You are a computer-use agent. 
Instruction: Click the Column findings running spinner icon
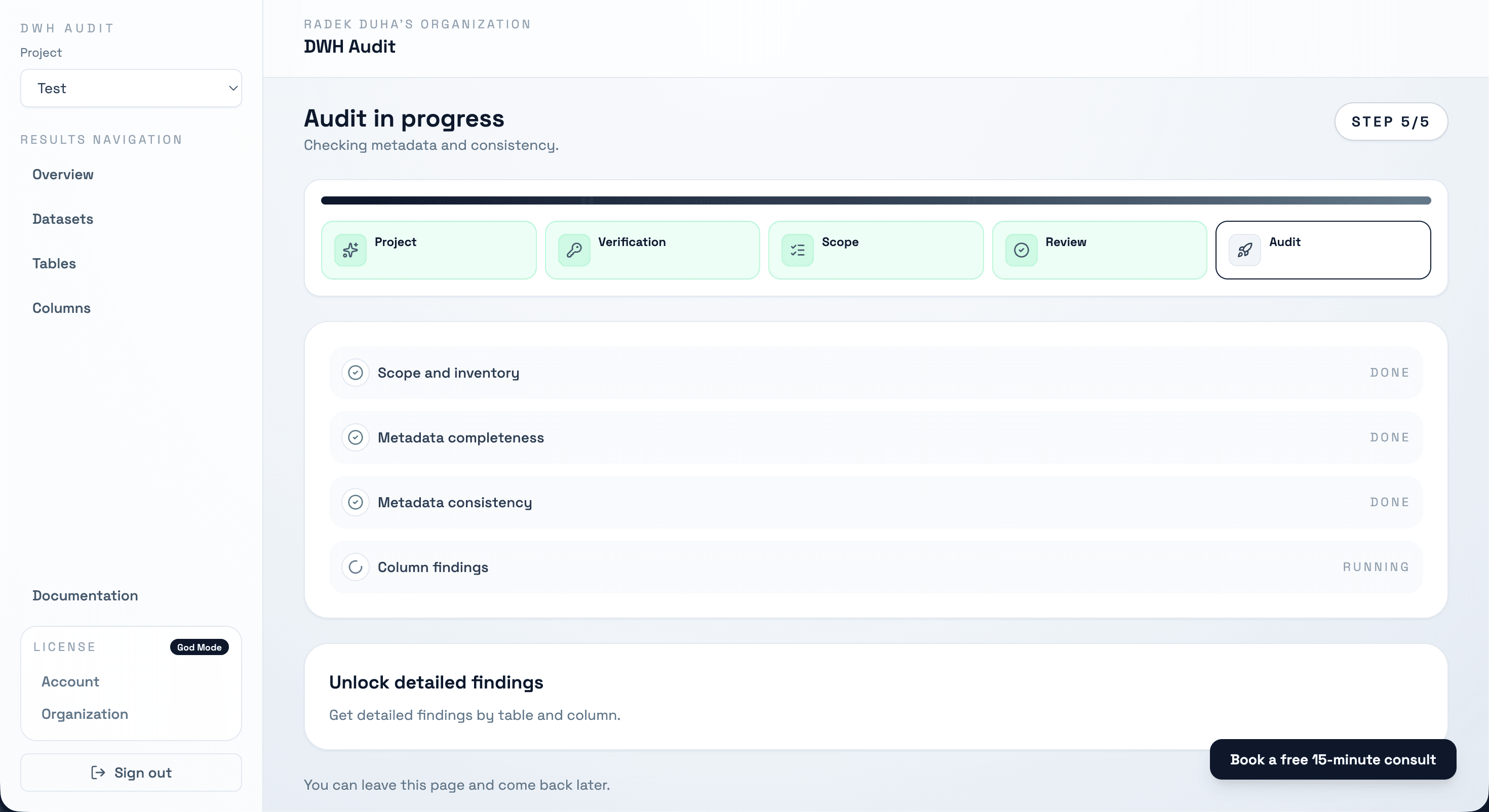click(356, 567)
